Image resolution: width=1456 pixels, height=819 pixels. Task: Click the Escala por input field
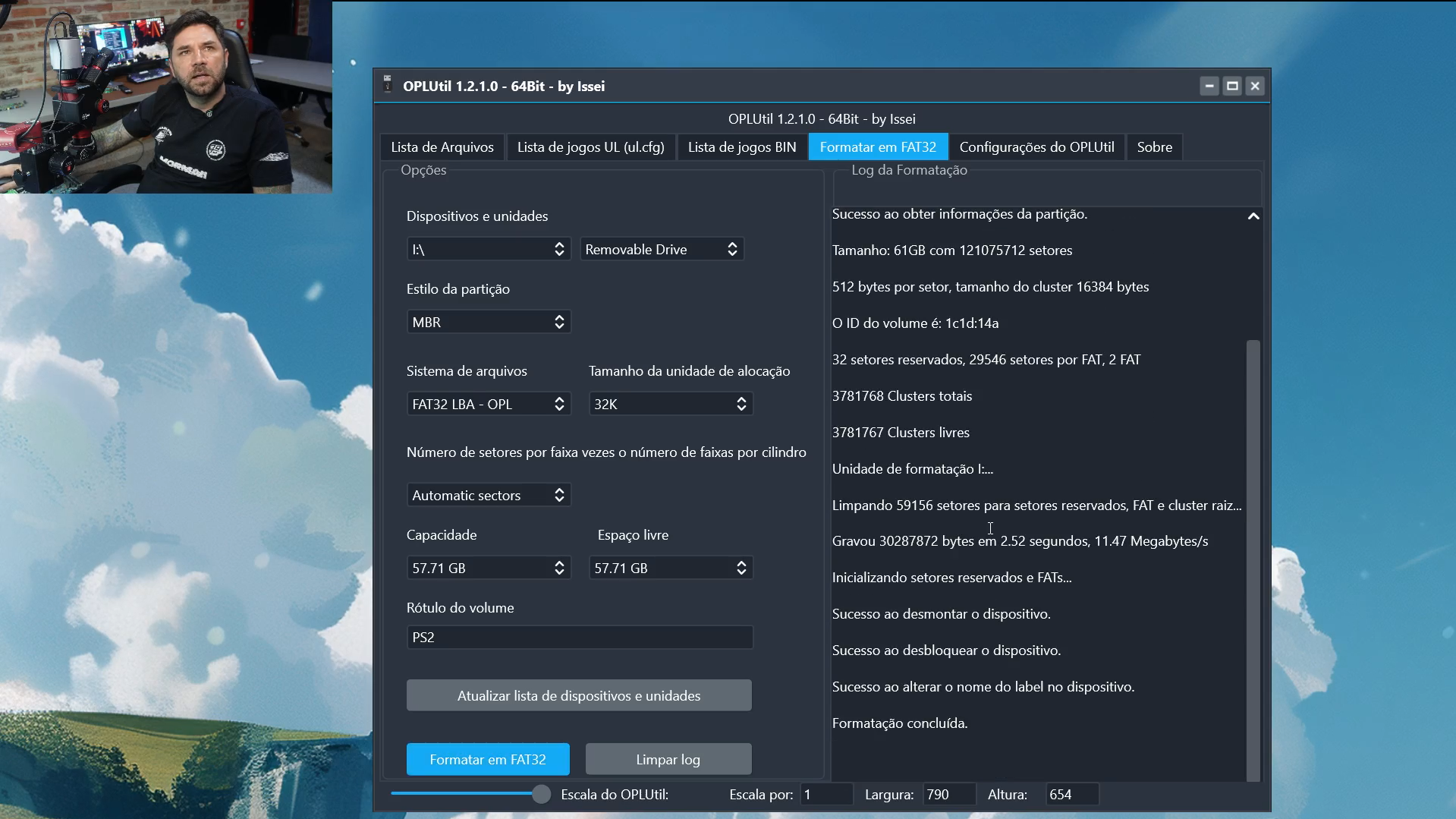point(826,794)
